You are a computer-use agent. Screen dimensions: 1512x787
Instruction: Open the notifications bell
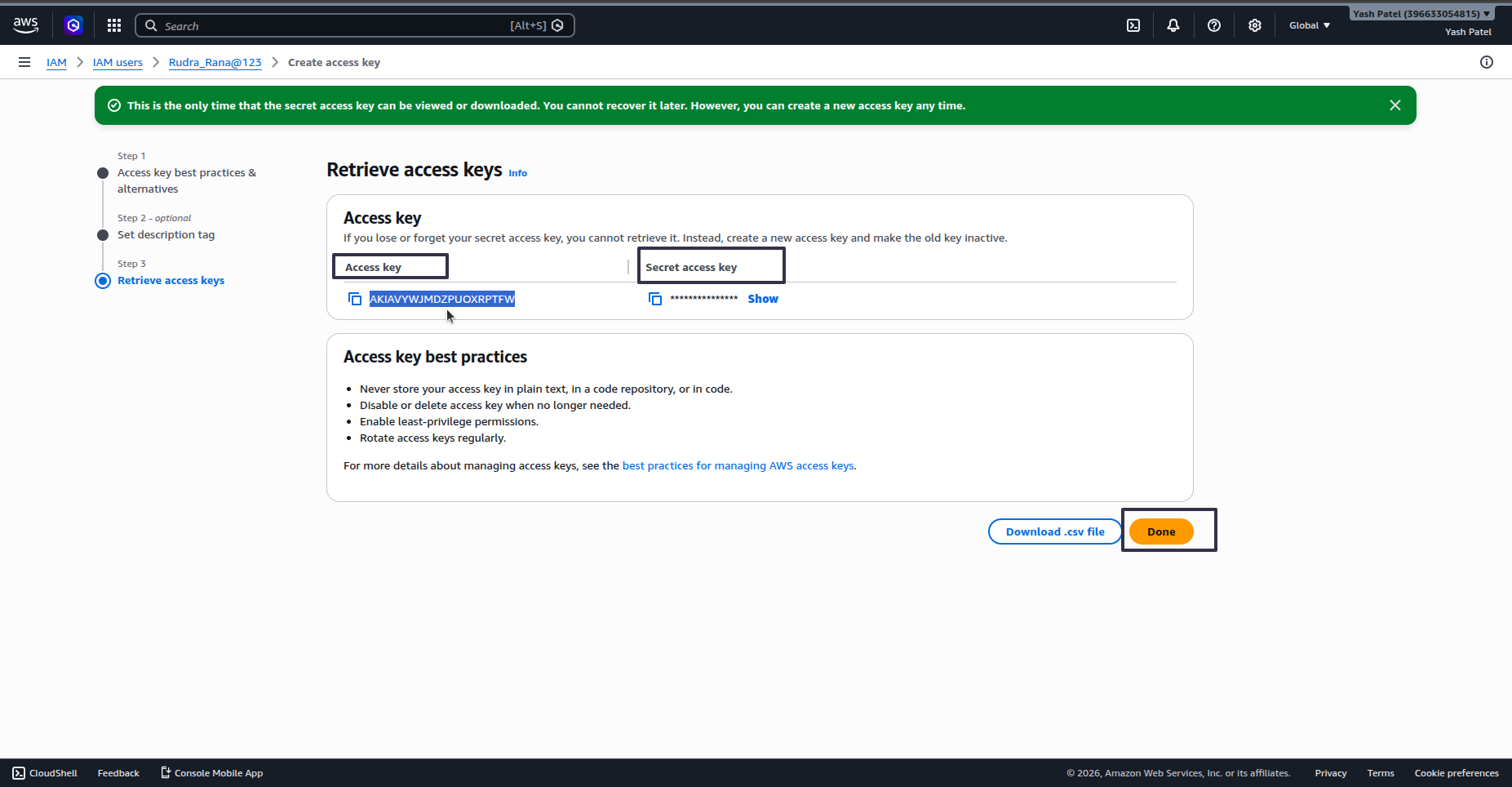pos(1173,25)
